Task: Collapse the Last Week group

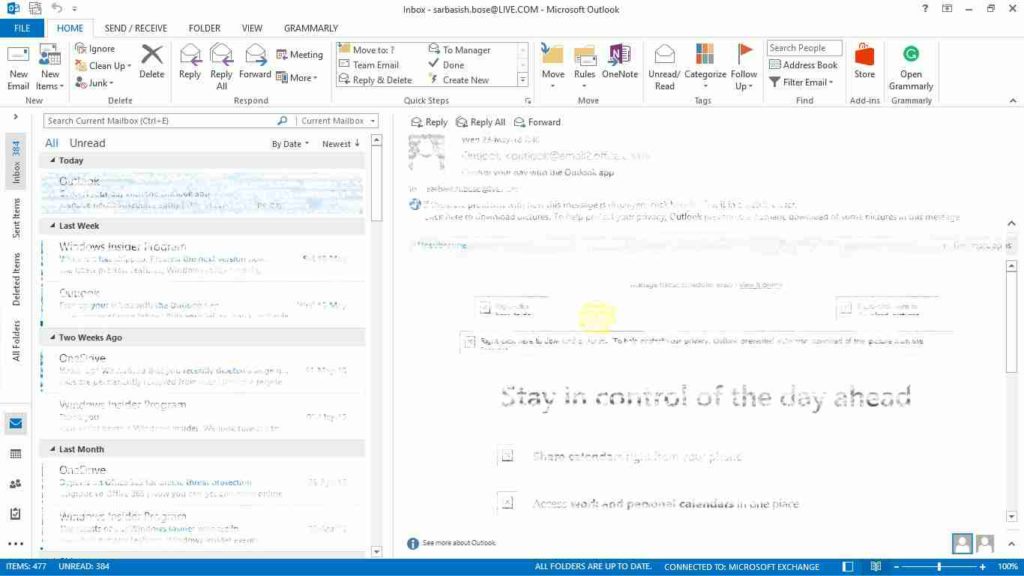Action: coord(53,225)
